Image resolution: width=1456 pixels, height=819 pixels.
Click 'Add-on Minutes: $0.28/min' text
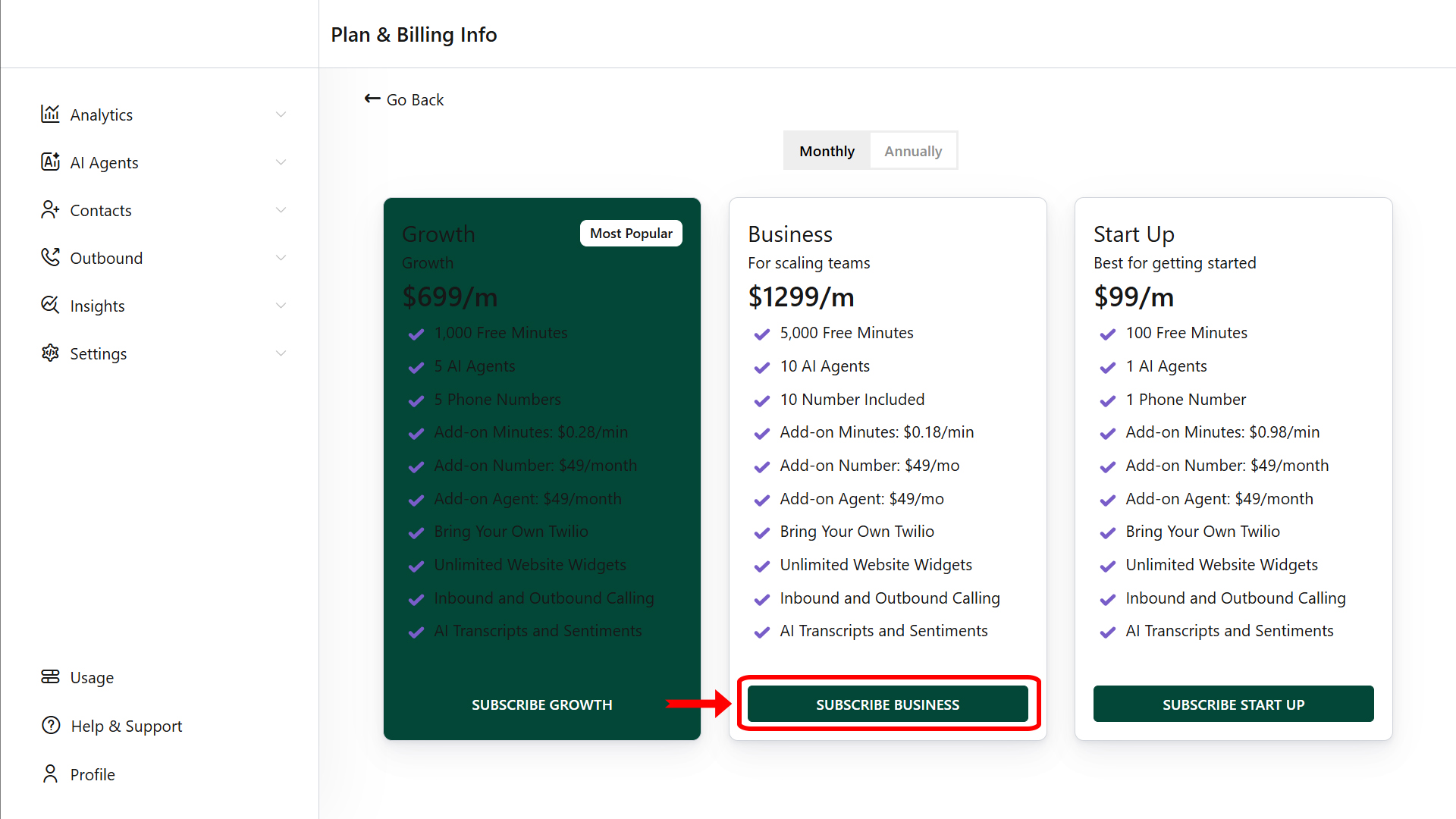(x=531, y=431)
